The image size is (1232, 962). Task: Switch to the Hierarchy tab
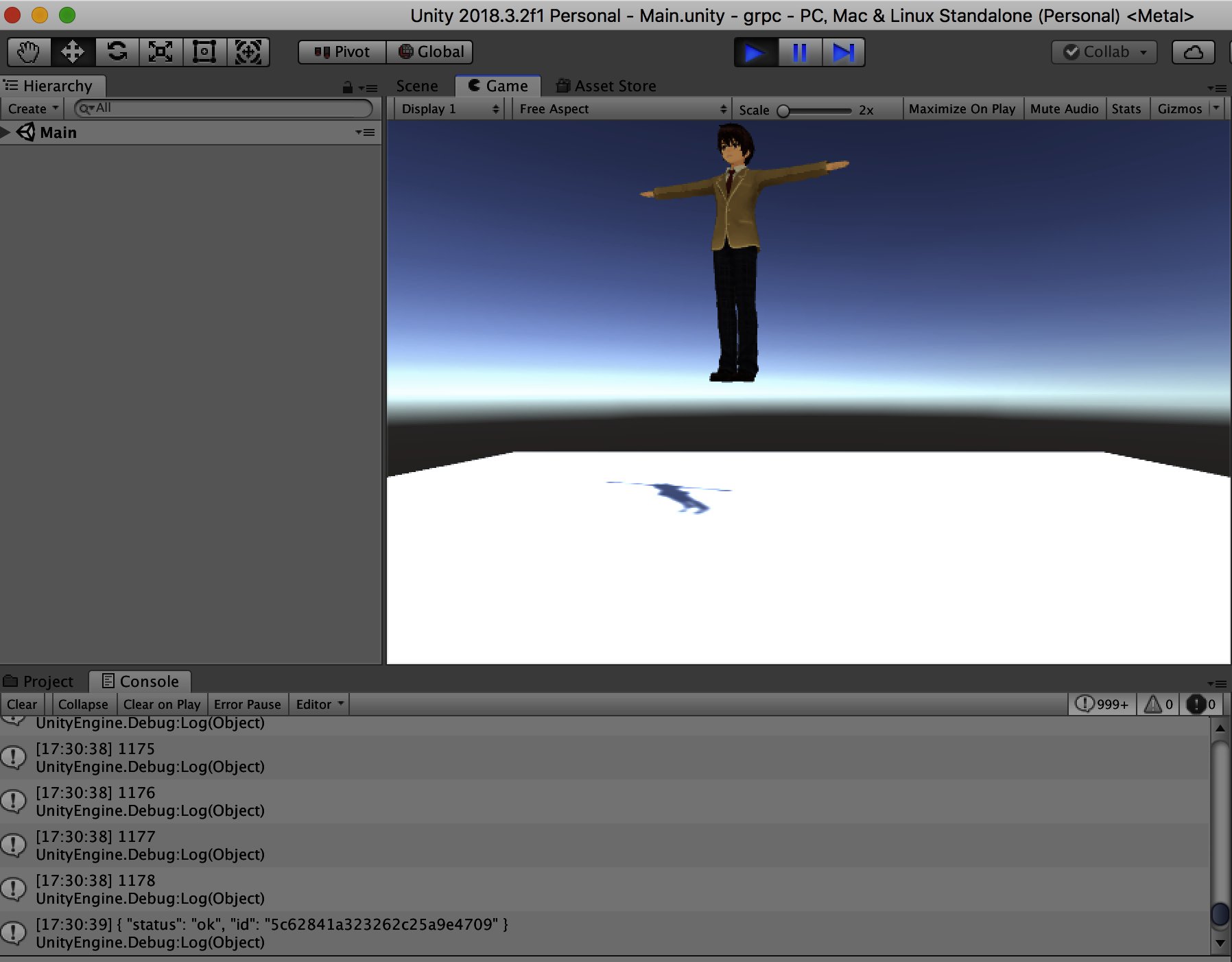click(53, 86)
